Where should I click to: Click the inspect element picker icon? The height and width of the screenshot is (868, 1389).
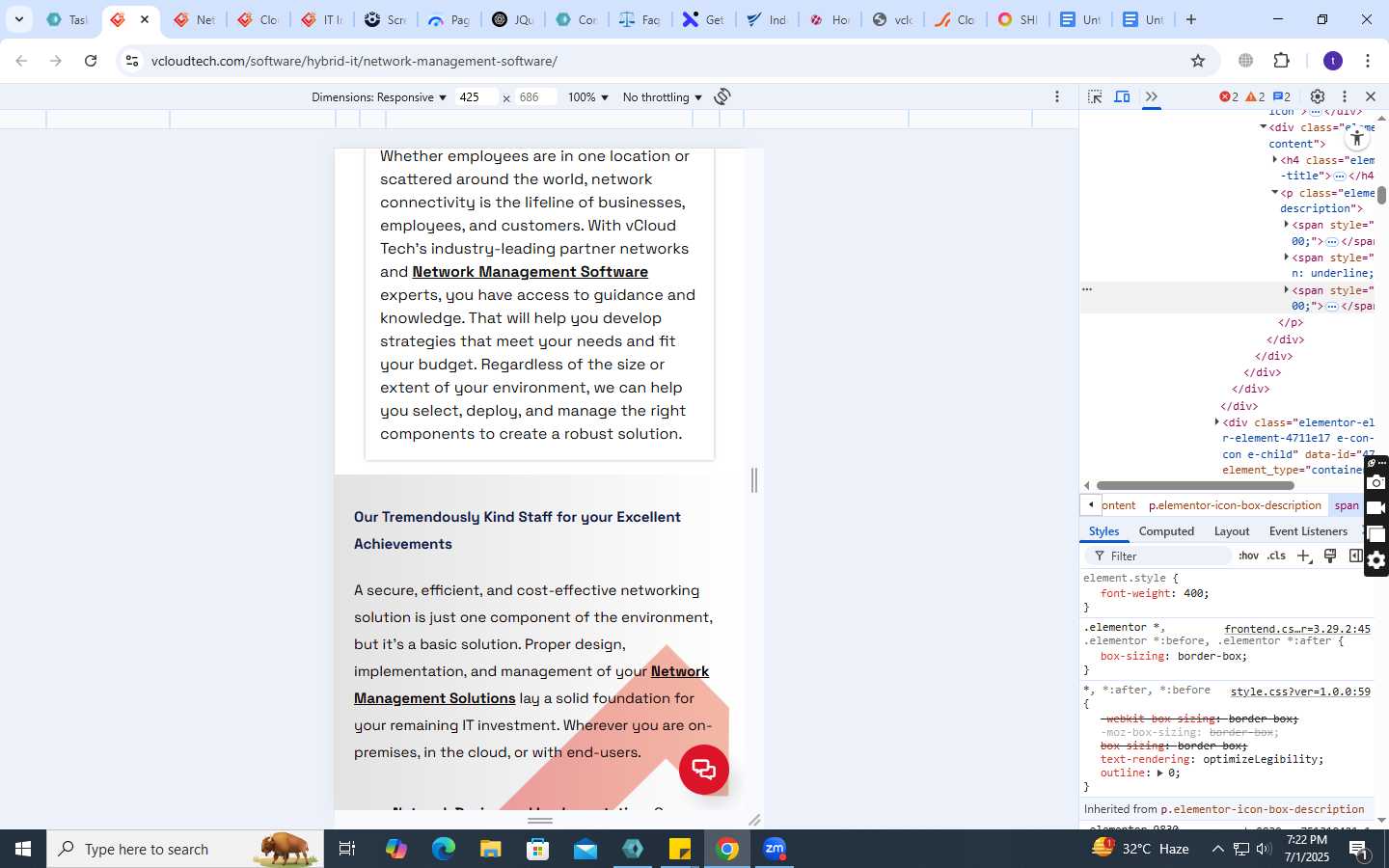(x=1095, y=96)
